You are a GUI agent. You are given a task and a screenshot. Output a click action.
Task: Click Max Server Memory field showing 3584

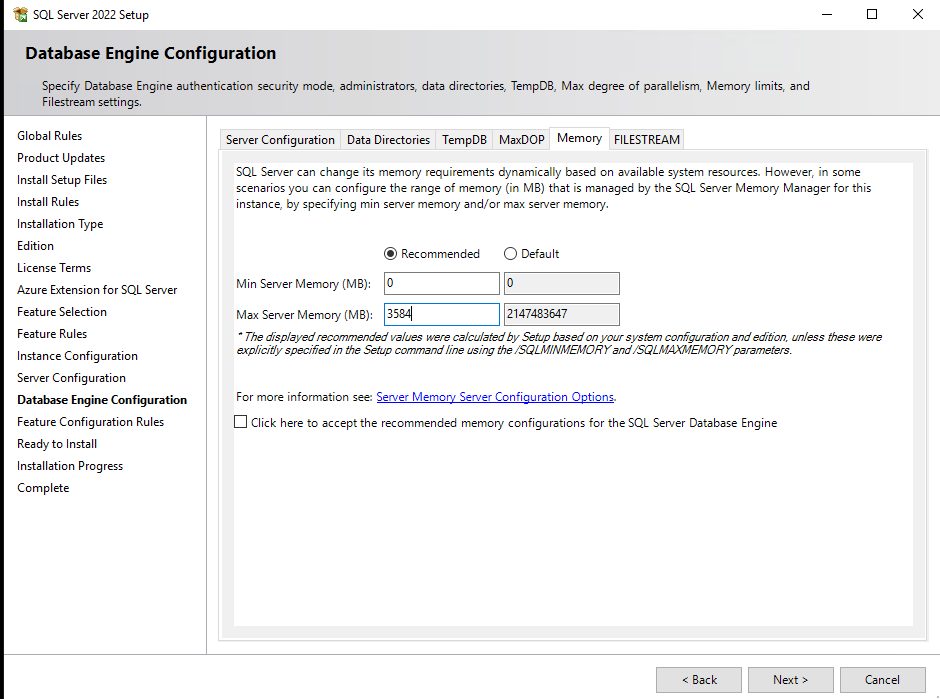point(442,314)
